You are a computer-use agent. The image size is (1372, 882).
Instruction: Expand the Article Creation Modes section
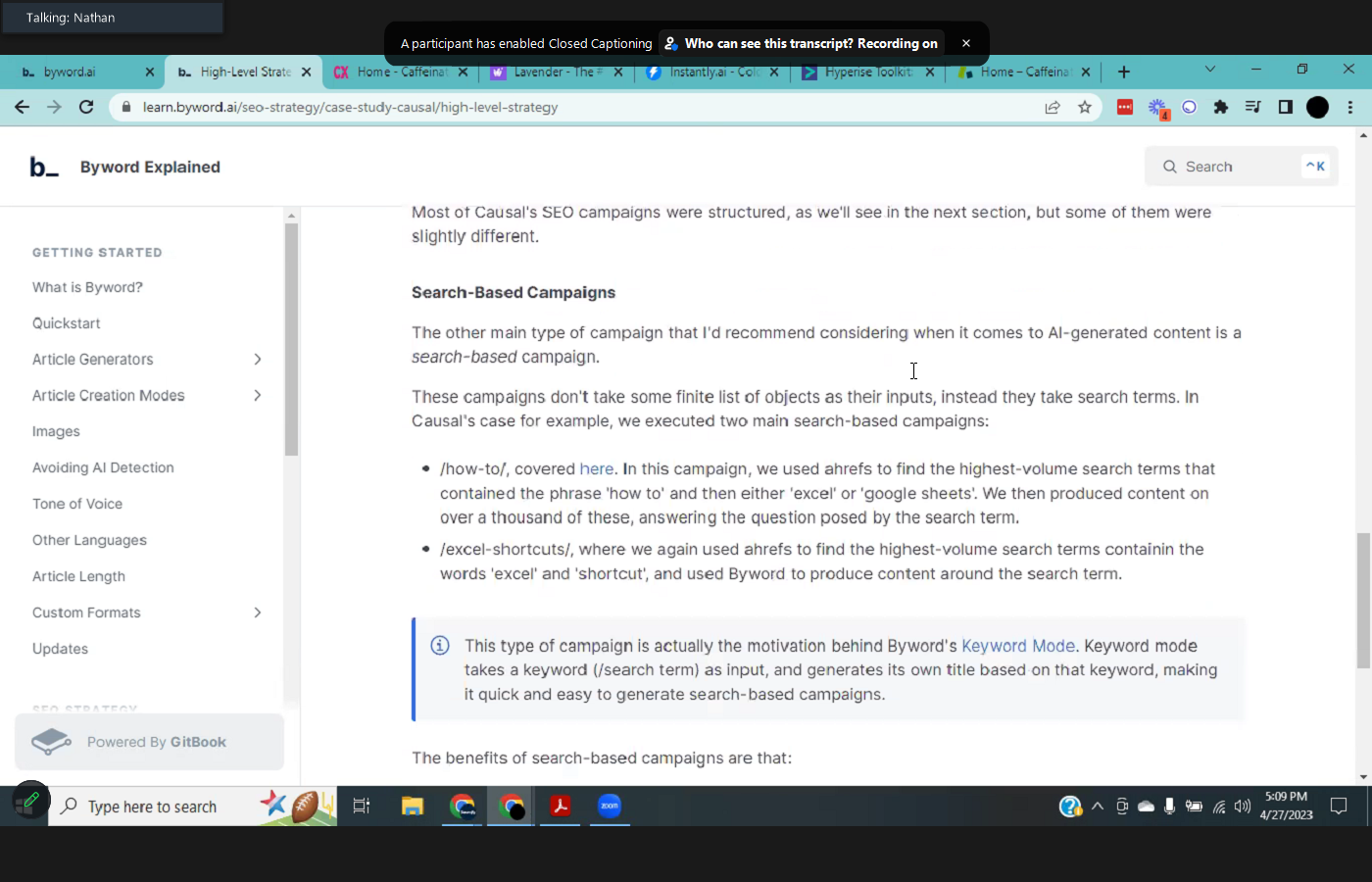pyautogui.click(x=258, y=396)
